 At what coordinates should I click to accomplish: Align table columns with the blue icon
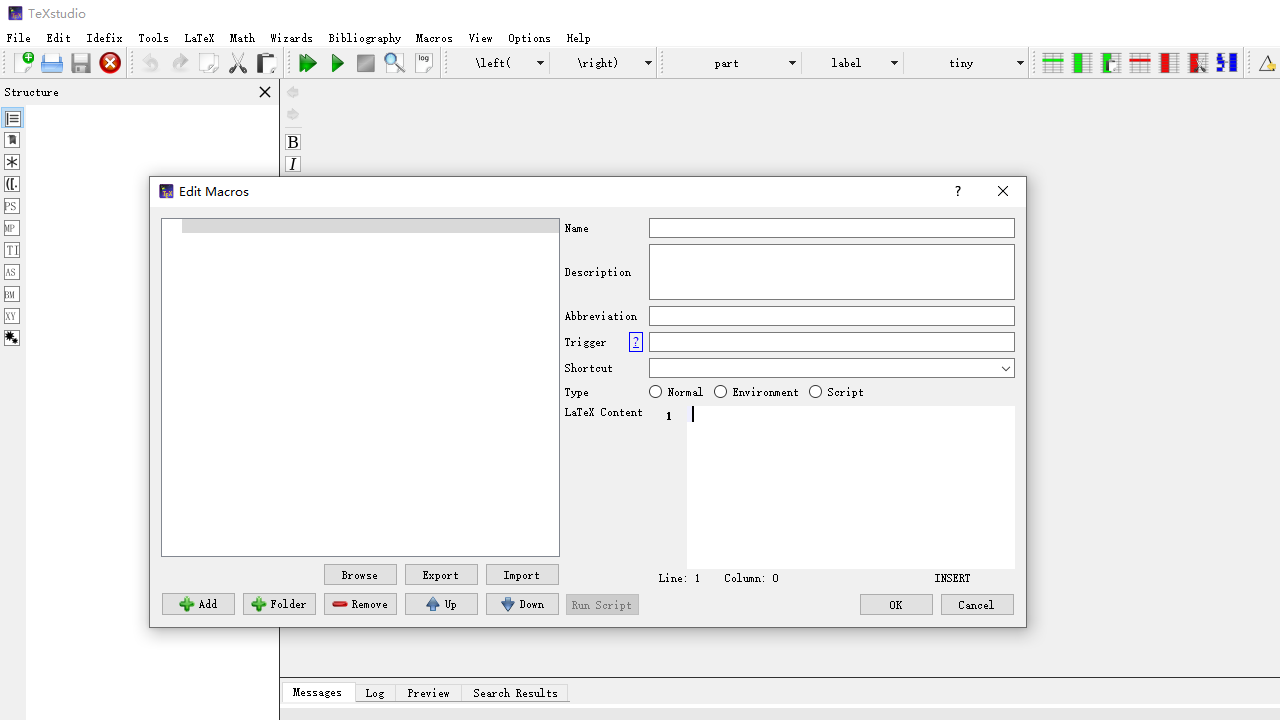[x=1226, y=62]
